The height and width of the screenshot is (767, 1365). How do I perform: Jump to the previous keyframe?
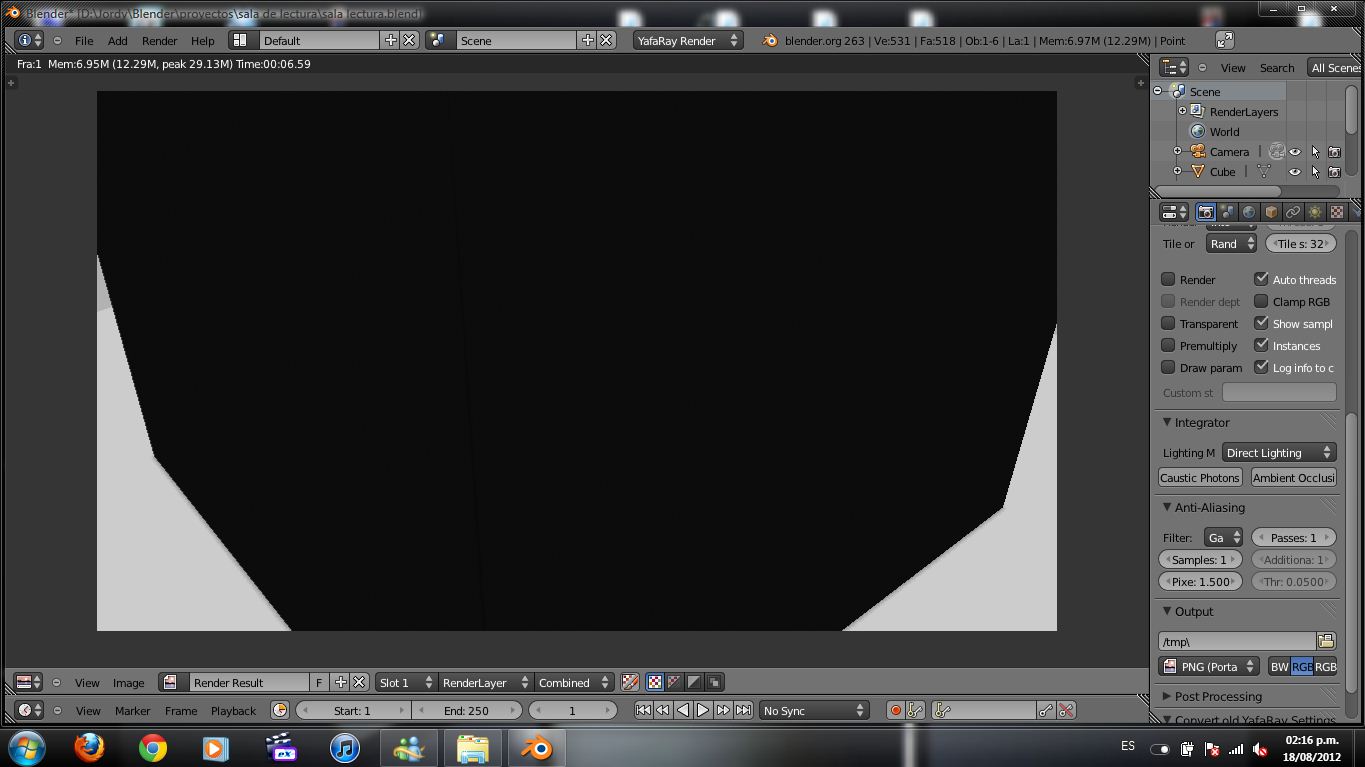tap(663, 710)
